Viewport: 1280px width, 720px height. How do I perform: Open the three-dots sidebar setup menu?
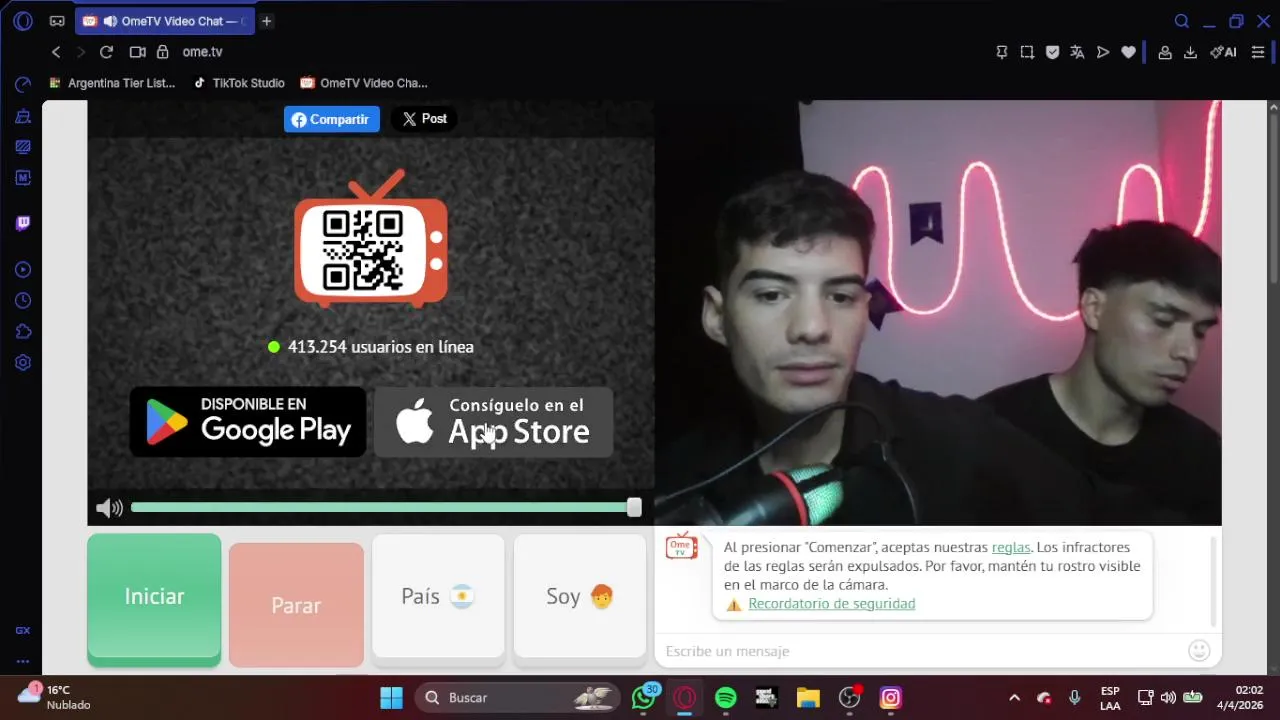tap(23, 661)
